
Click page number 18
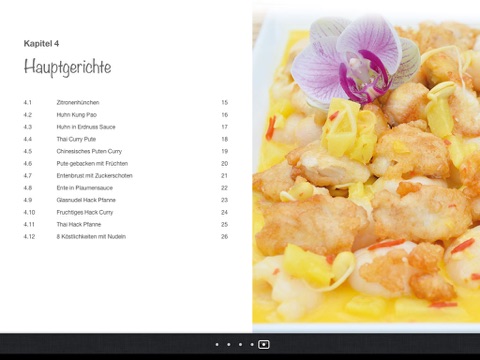coord(225,139)
